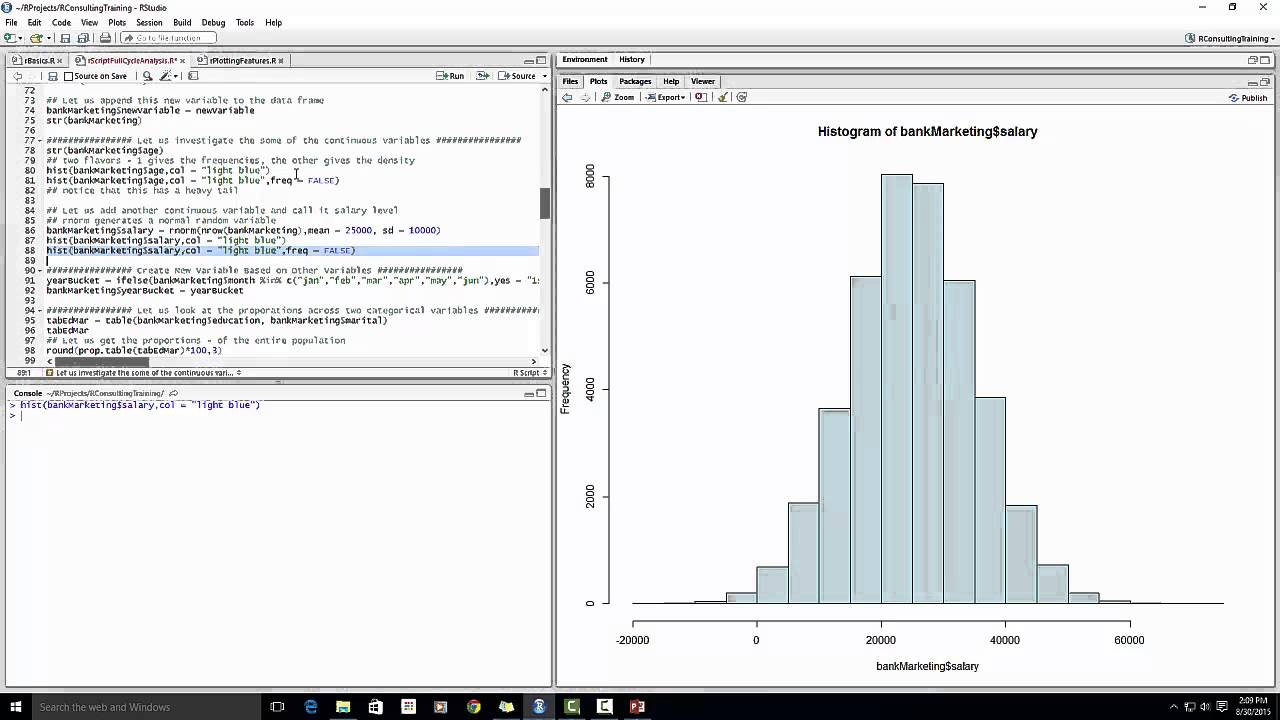Screen dimensions: 1280x720
Task: Re-run the previous code region
Action: click(x=482, y=76)
